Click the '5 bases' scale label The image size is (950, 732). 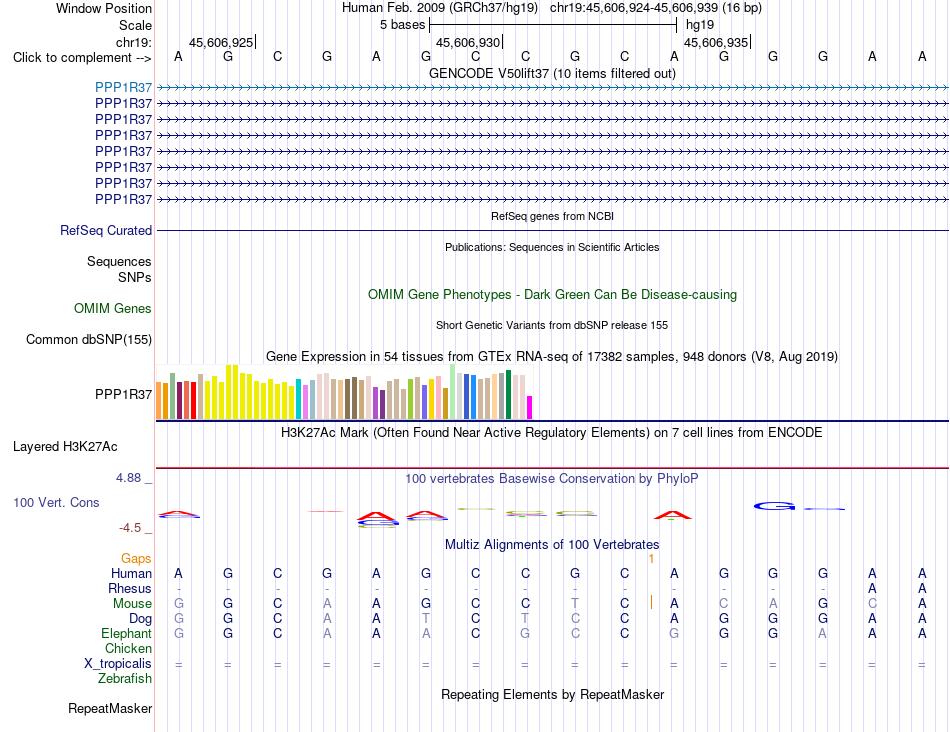point(402,25)
